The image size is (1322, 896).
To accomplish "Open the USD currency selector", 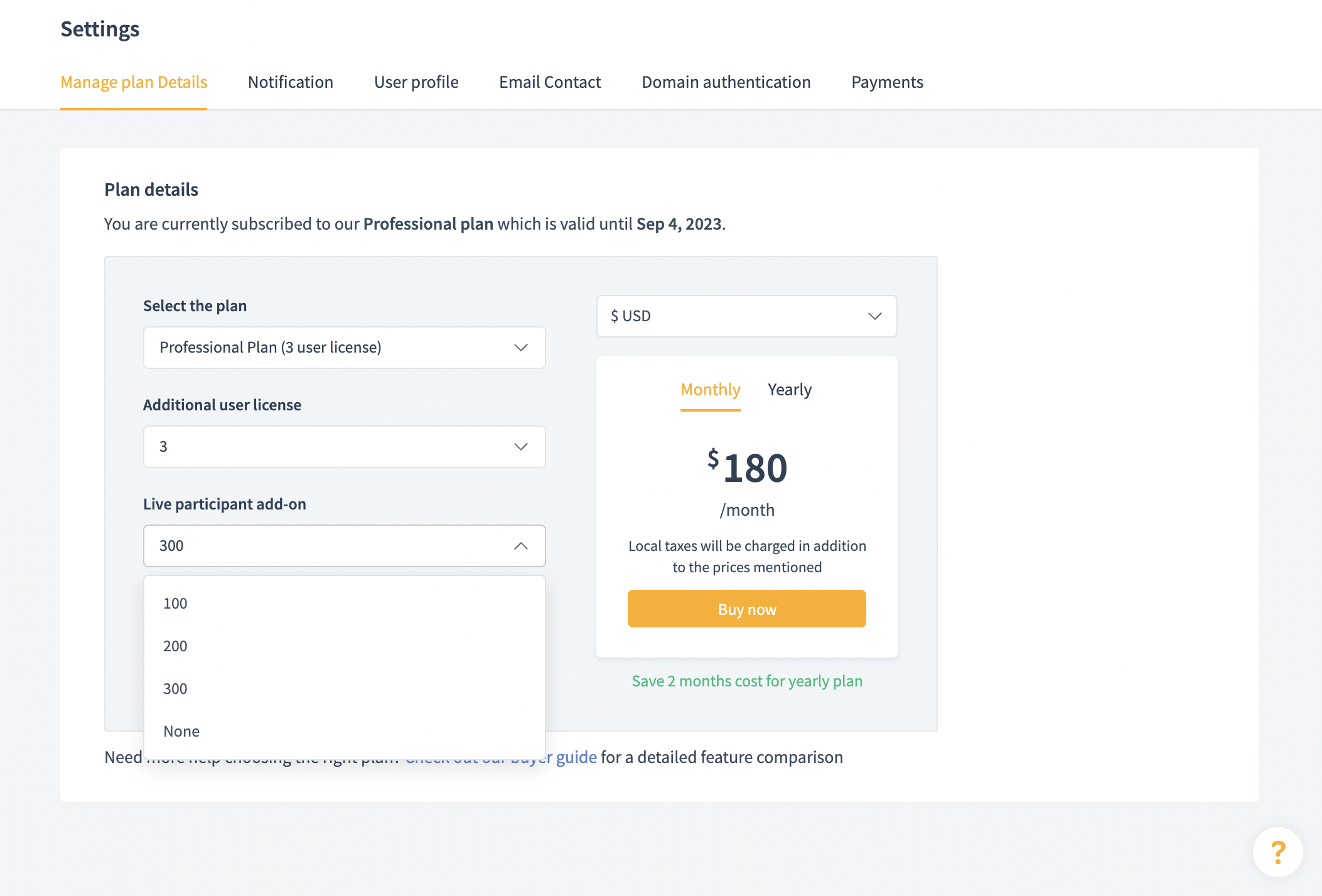I will [746, 316].
